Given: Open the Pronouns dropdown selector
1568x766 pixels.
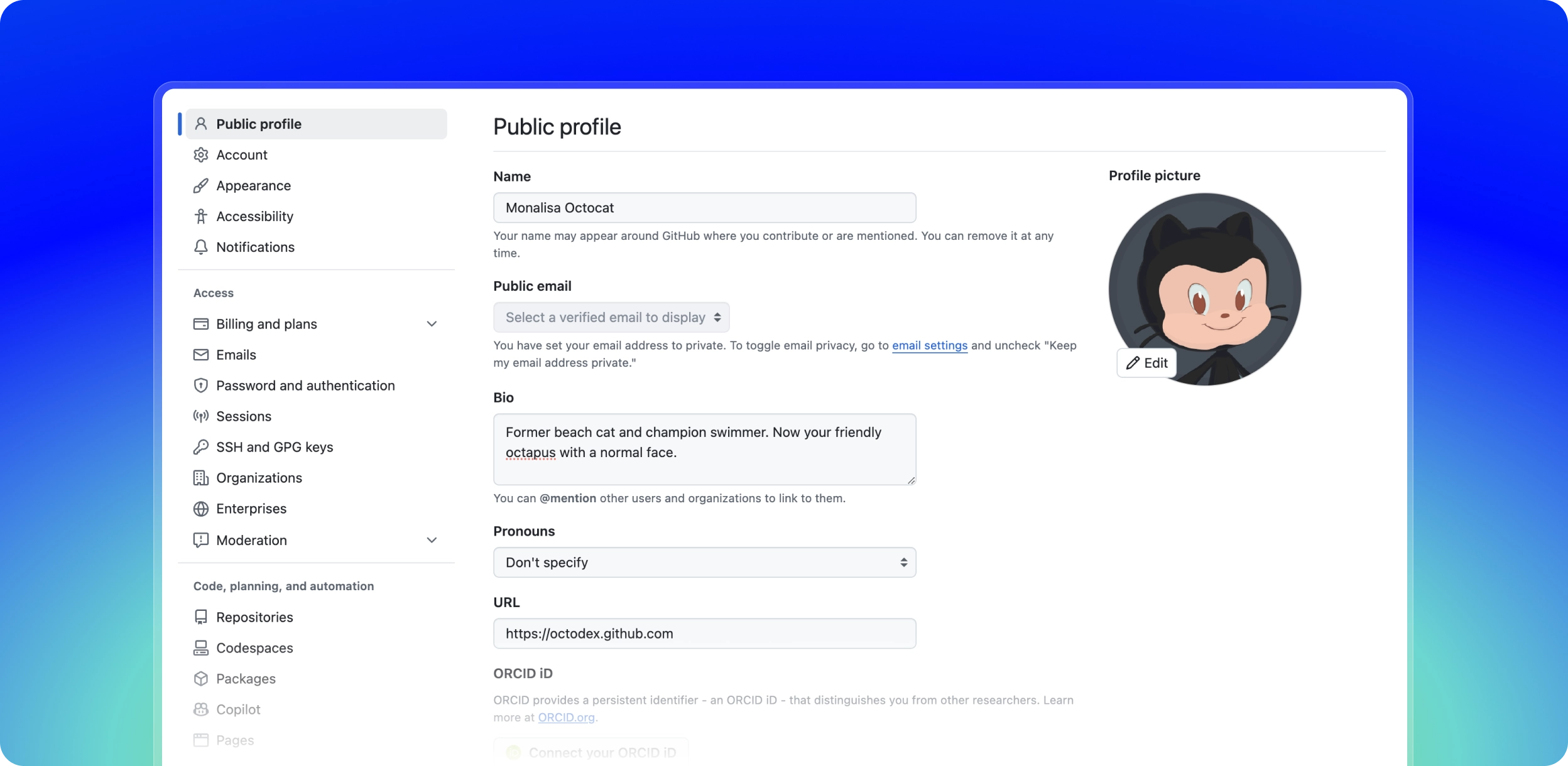Looking at the screenshot, I should pos(705,562).
